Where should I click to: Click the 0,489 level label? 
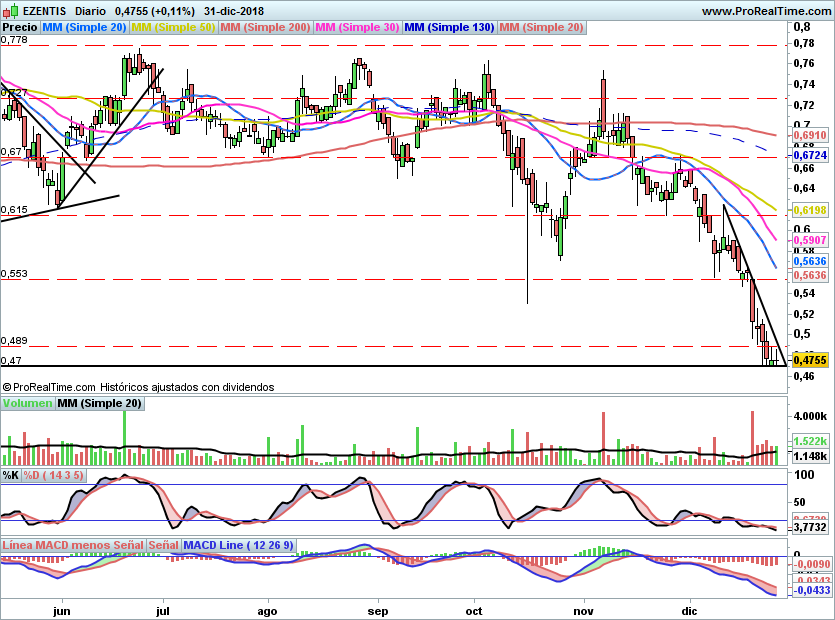[x=14, y=341]
